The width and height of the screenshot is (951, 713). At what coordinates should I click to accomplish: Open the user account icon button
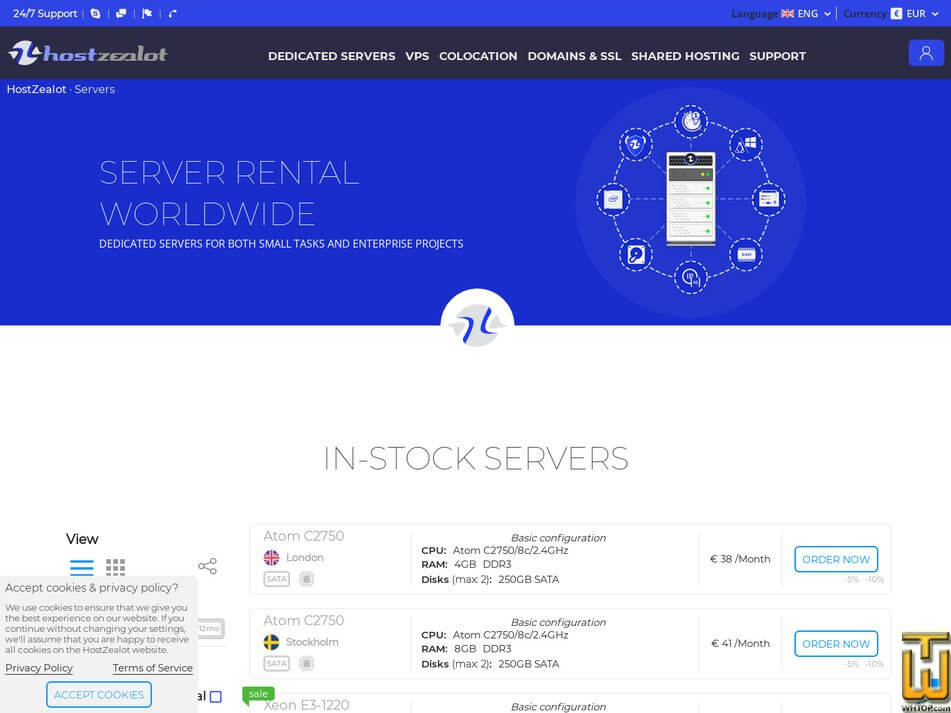926,53
